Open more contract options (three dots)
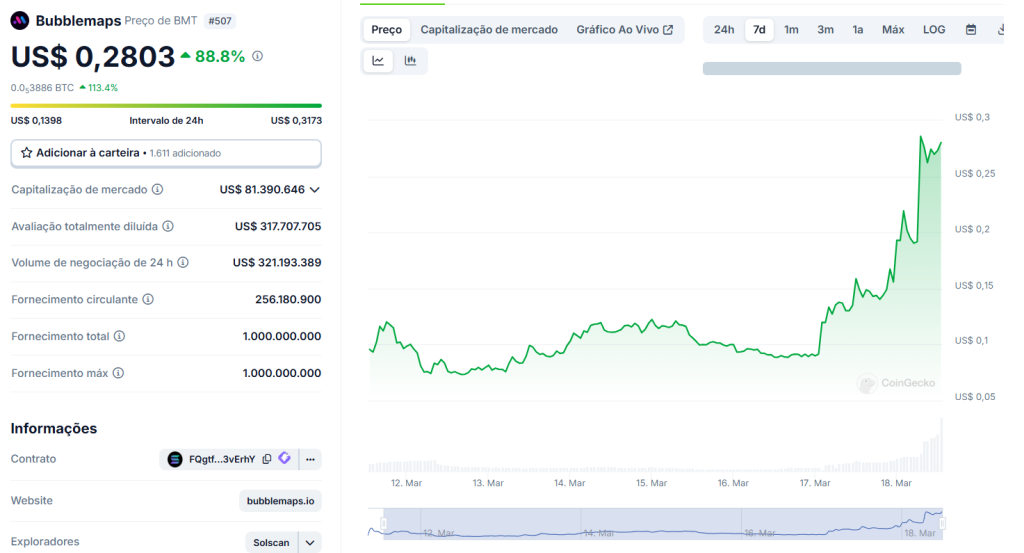The height and width of the screenshot is (553, 1024). tap(310, 459)
